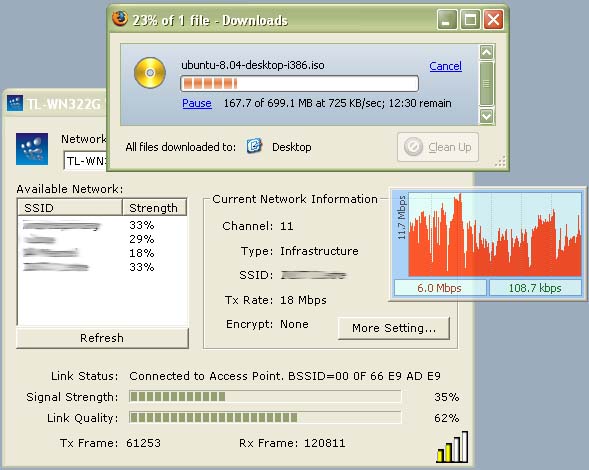This screenshot has height=470, width=589.
Task: Click the Encrypt None value
Action: (294, 324)
